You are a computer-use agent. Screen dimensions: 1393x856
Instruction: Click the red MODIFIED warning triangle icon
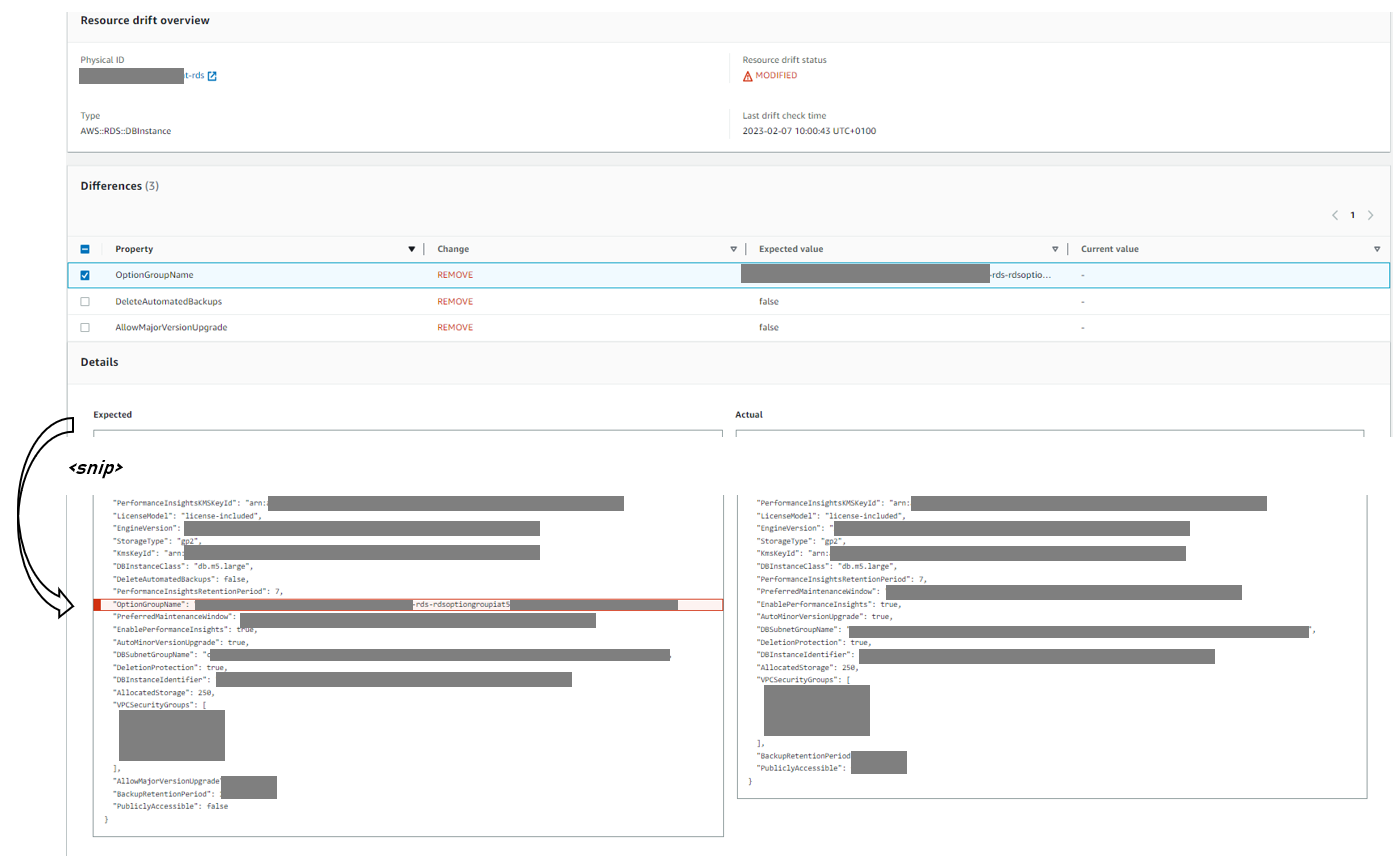click(x=749, y=74)
